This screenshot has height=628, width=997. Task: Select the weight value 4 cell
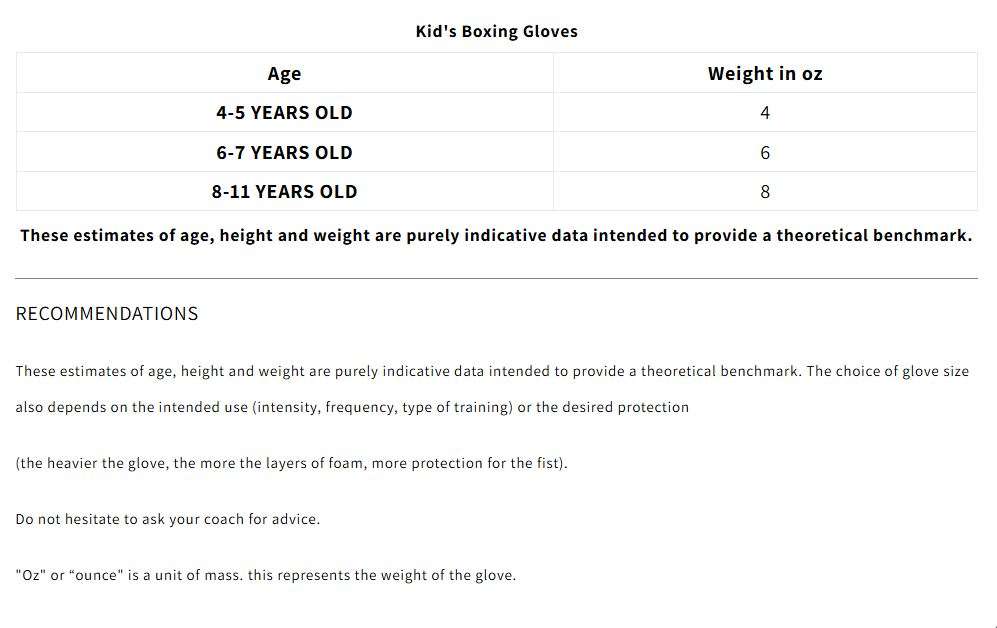coord(765,113)
